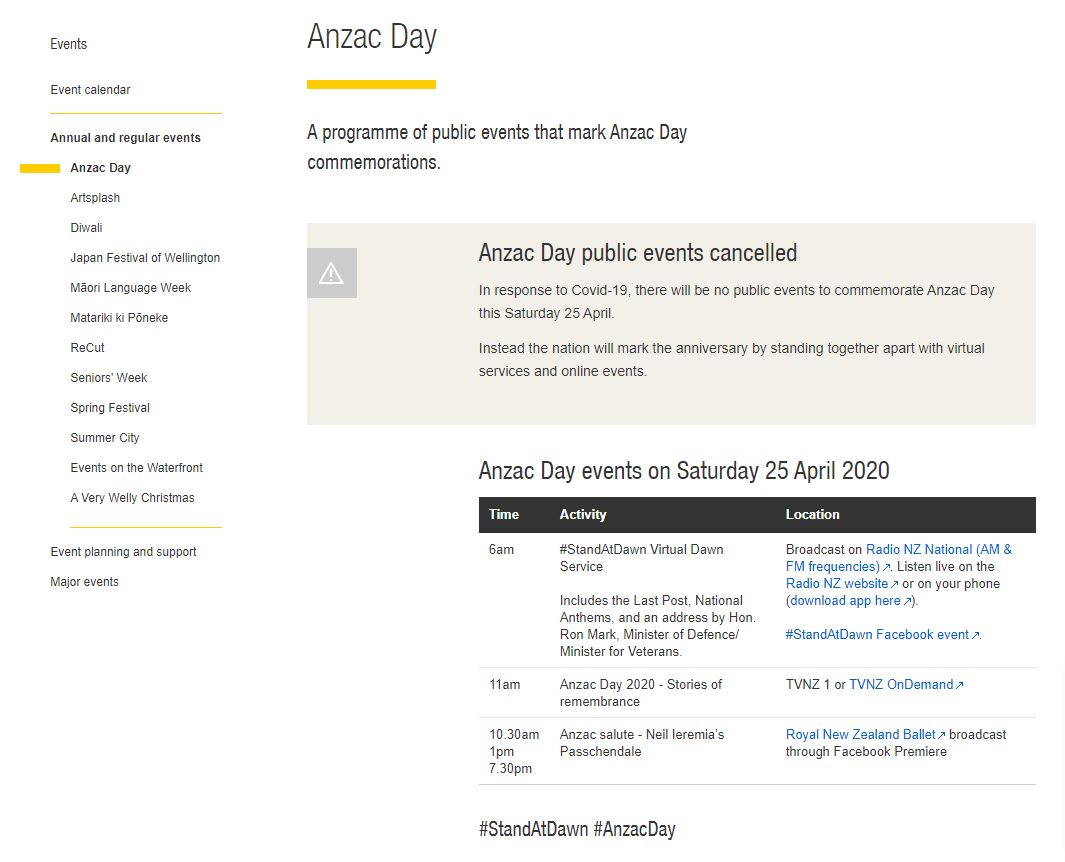Open the Major events page
The height and width of the screenshot is (862, 1065).
[x=84, y=581]
